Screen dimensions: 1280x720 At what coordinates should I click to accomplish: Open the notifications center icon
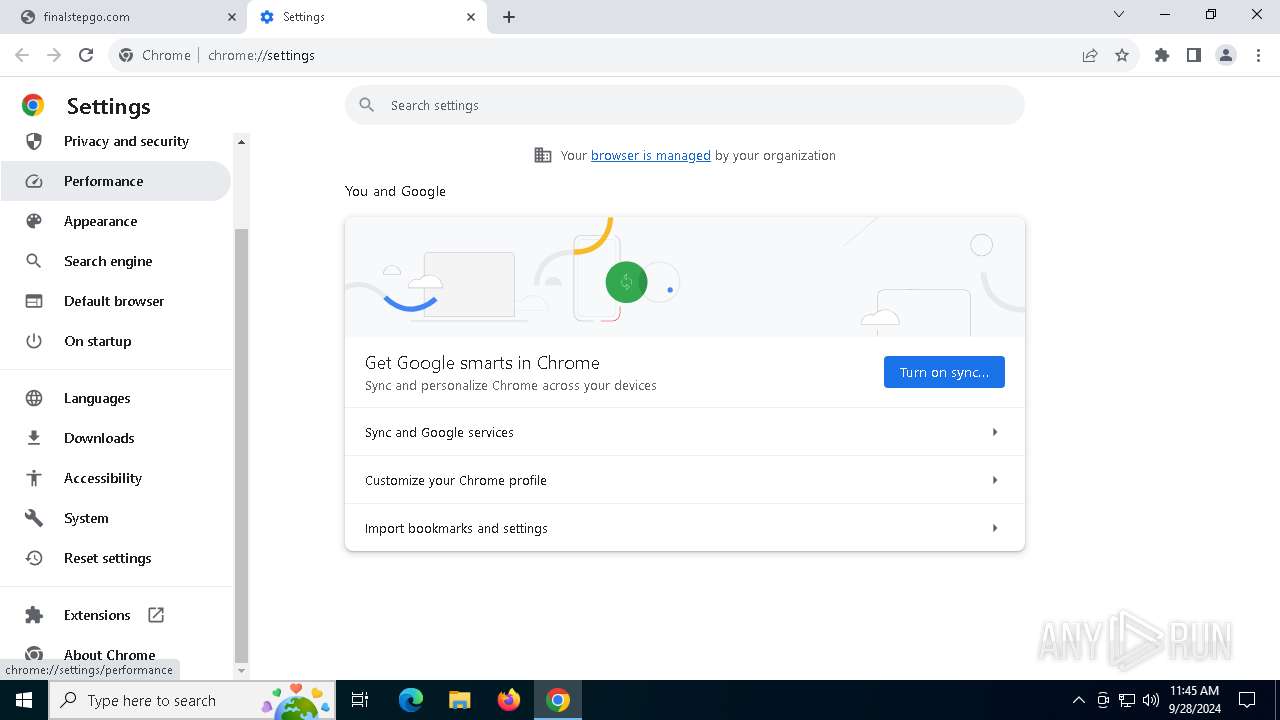click(1247, 700)
